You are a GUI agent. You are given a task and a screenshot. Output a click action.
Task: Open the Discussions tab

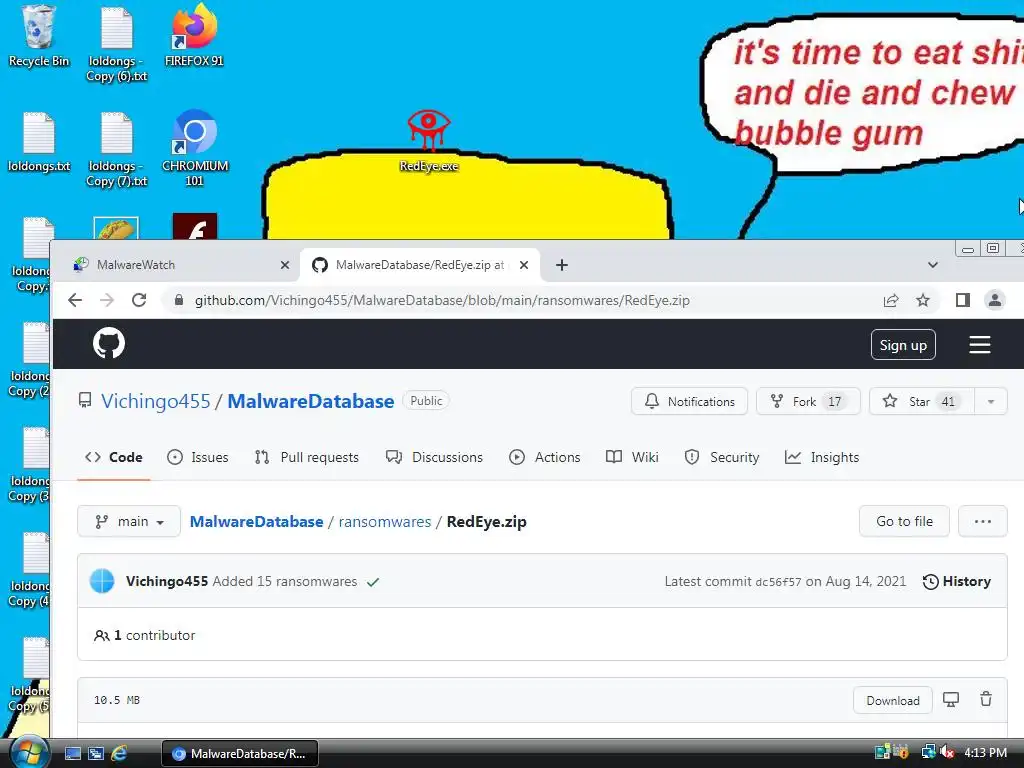tap(434, 457)
